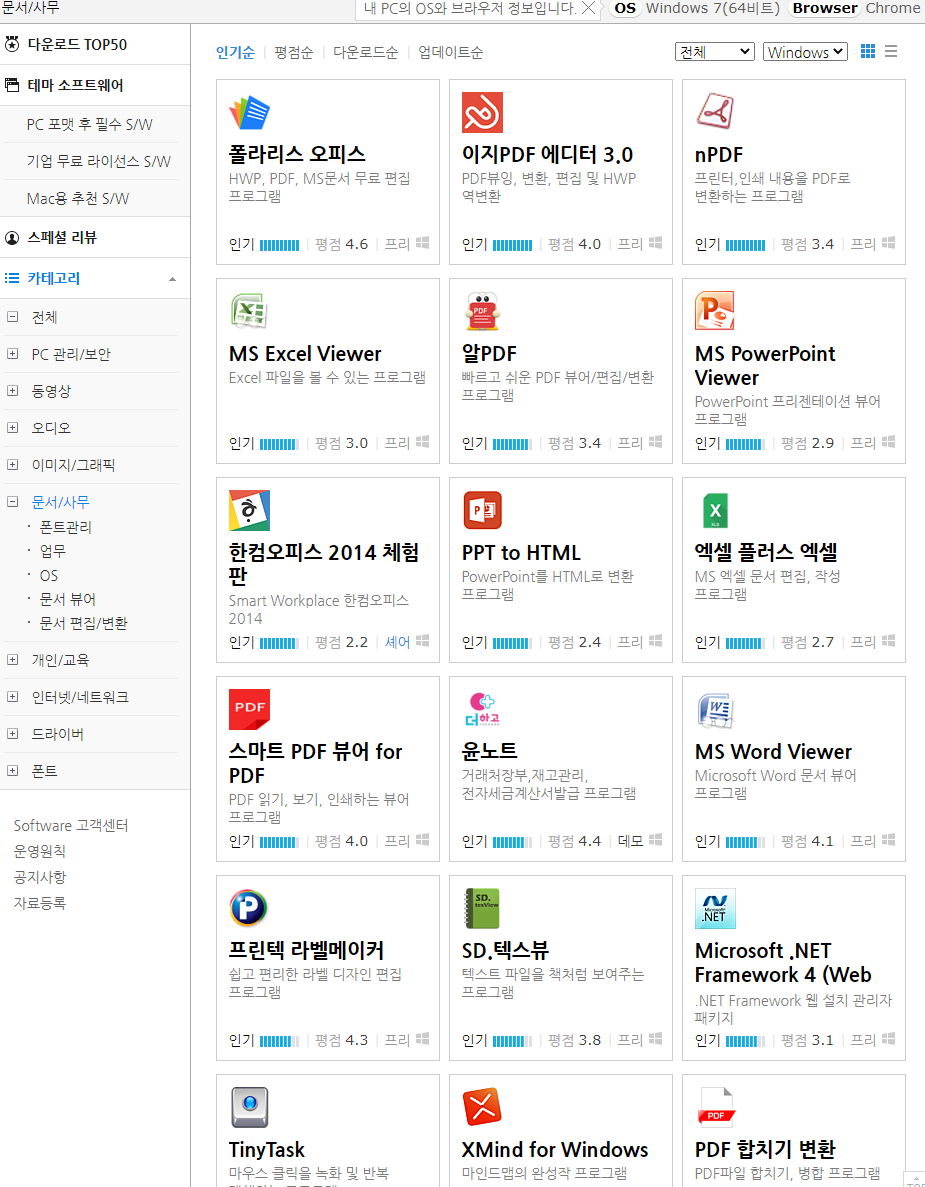Sort by 다운로드순 tab
The width and height of the screenshot is (925, 1187).
366,52
